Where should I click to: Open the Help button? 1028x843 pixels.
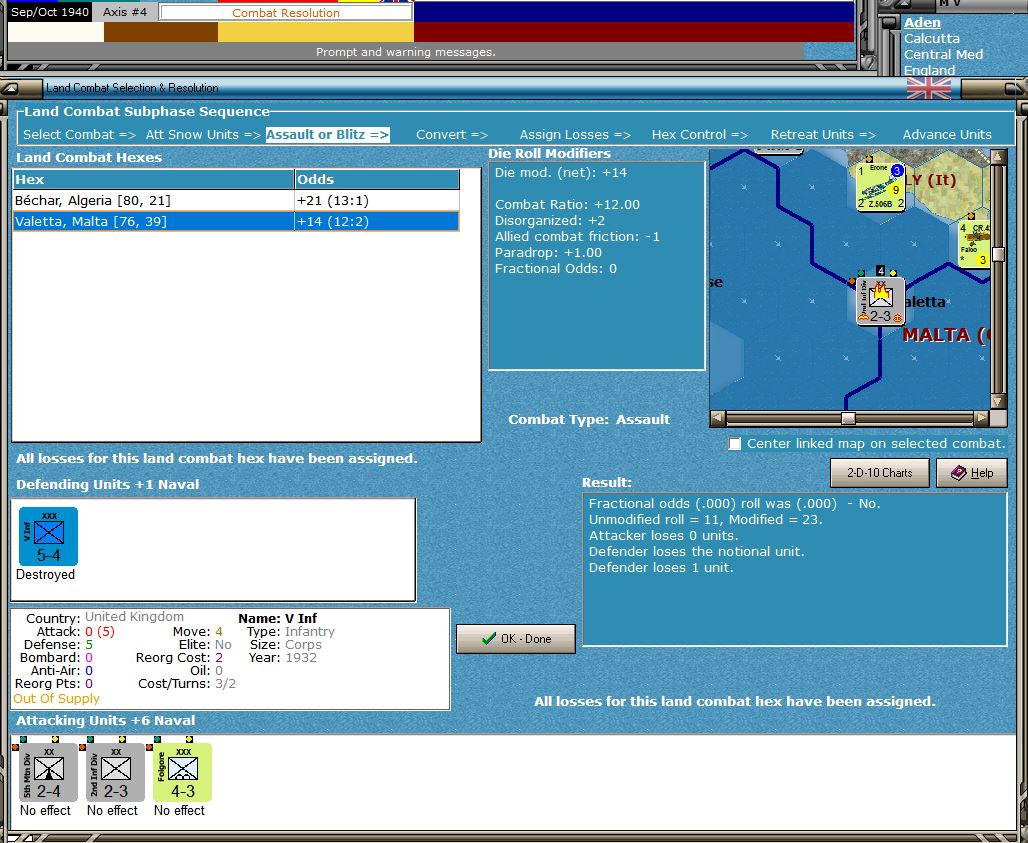tap(972, 473)
